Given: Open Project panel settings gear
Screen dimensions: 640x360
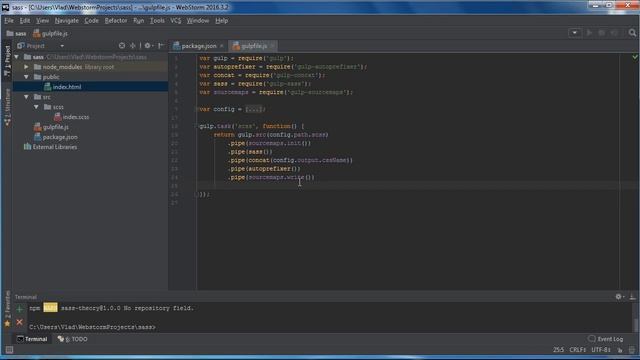Looking at the screenshot, I should point(148,46).
